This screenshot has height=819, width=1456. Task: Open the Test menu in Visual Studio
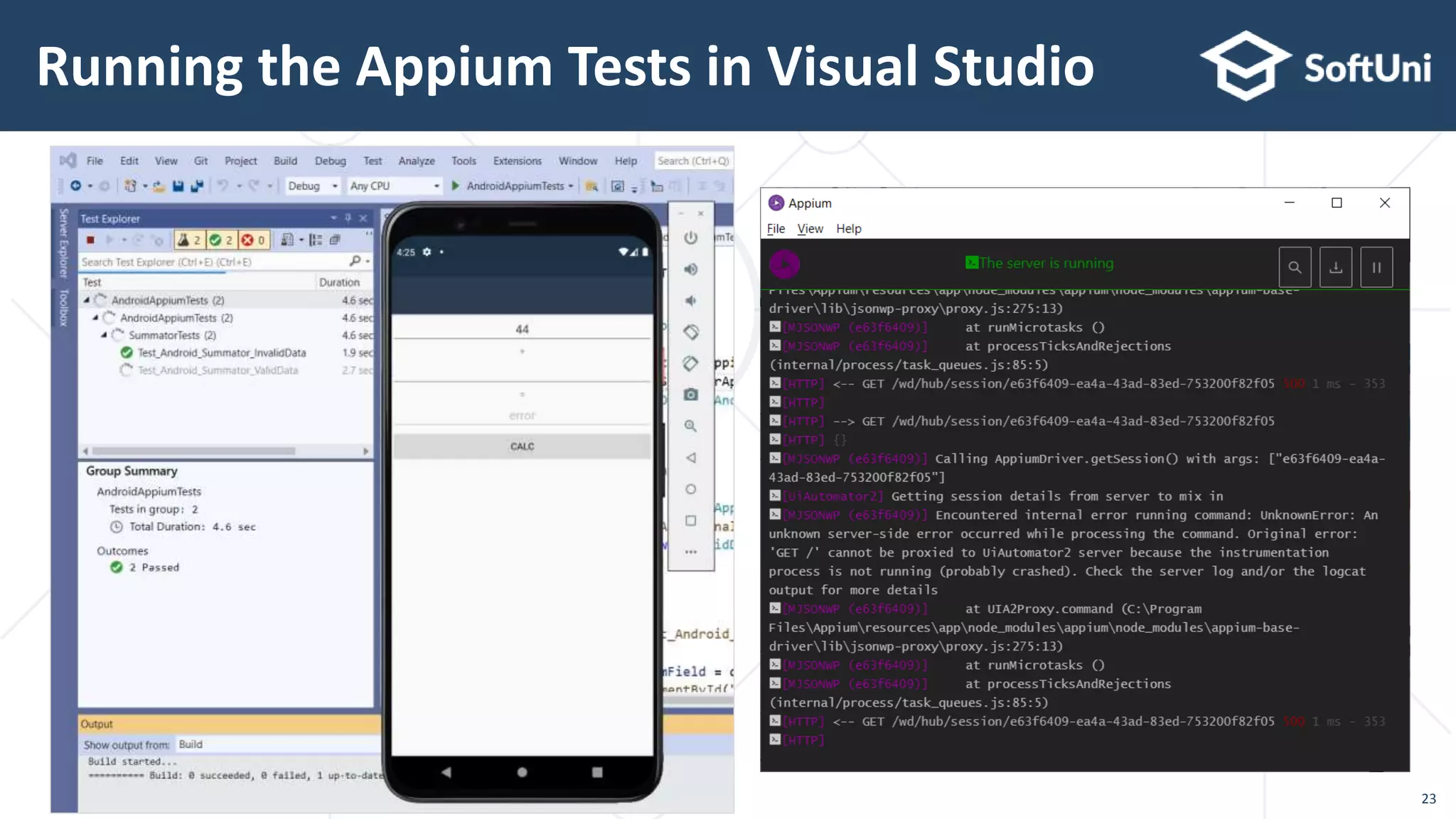pos(373,161)
